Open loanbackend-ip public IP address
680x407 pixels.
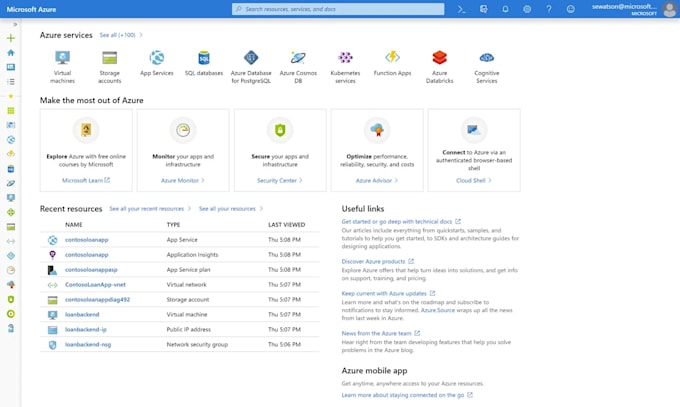pos(86,329)
